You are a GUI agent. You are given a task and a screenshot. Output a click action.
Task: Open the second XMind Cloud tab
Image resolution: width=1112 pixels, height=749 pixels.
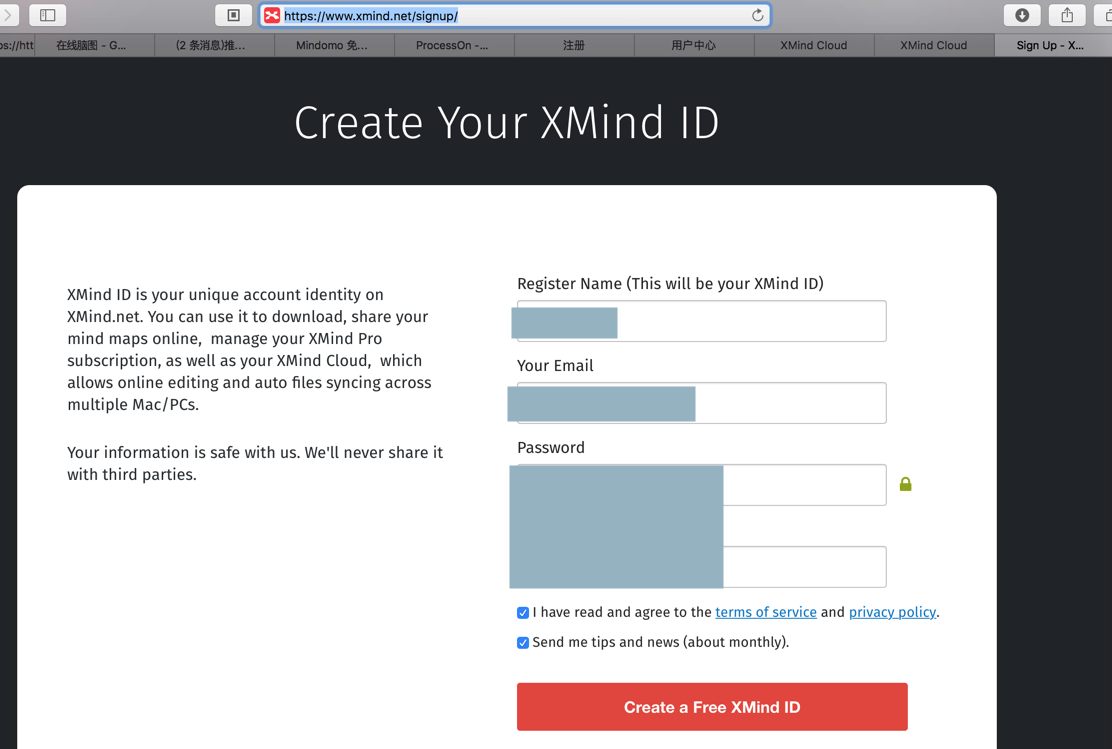[933, 45]
